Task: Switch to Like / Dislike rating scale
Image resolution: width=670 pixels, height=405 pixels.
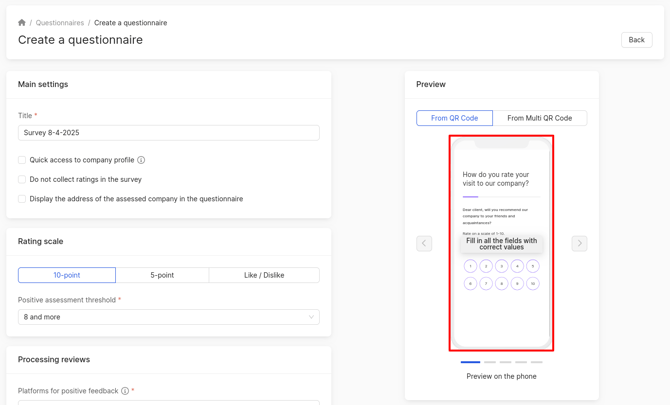Action: [x=264, y=275]
